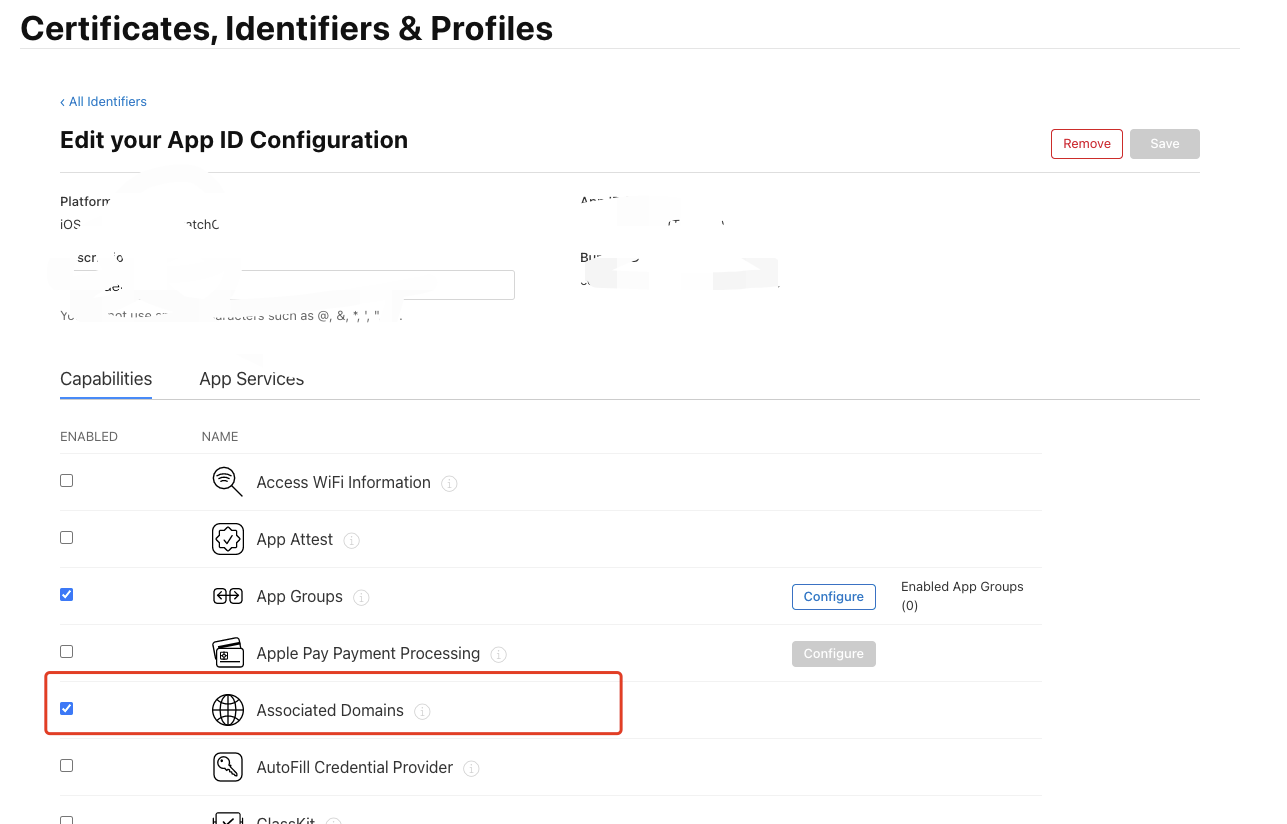Click the grey Save button
The height and width of the screenshot is (824, 1287).
[x=1165, y=144]
